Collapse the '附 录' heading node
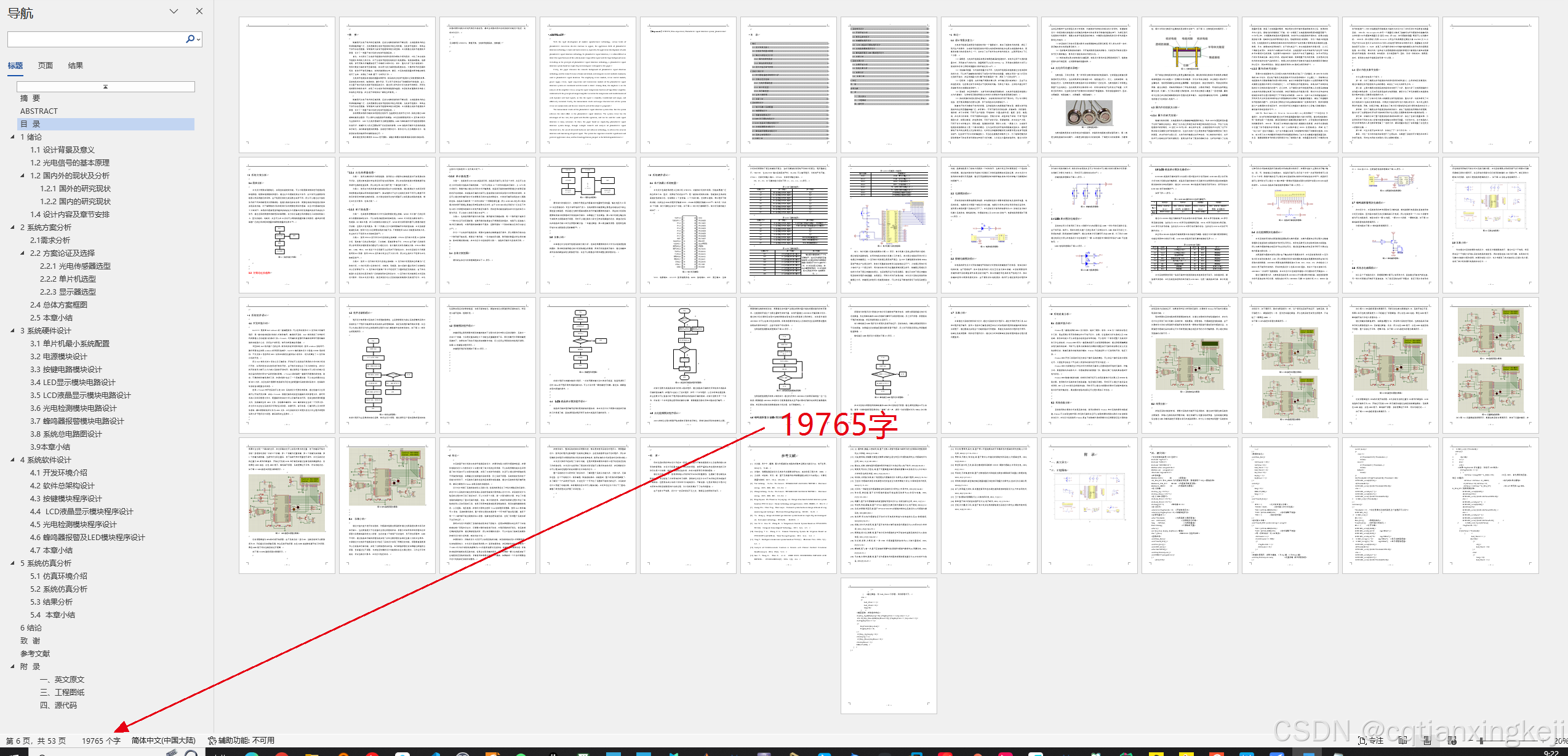Viewport: 1568px width, 756px height. pos(13,667)
